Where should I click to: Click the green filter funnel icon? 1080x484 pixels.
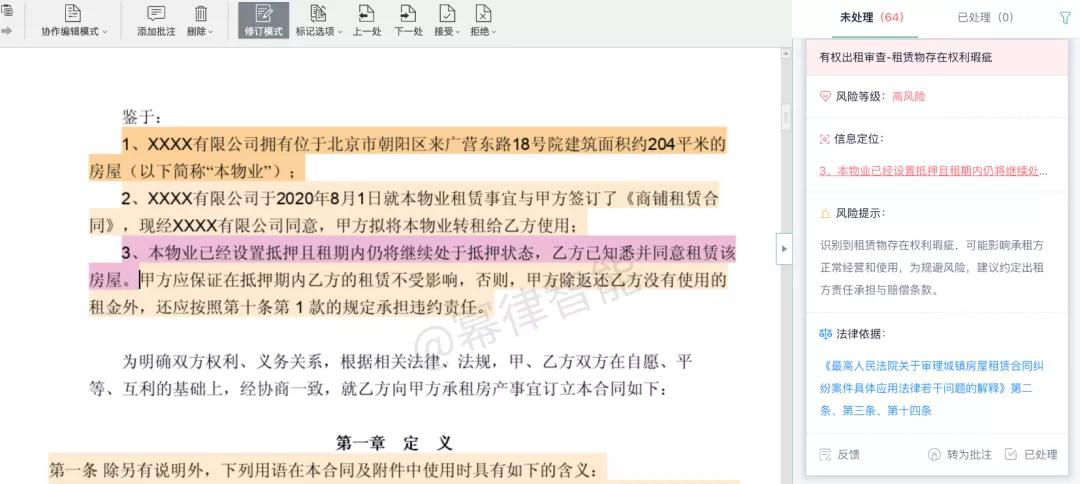(1064, 19)
